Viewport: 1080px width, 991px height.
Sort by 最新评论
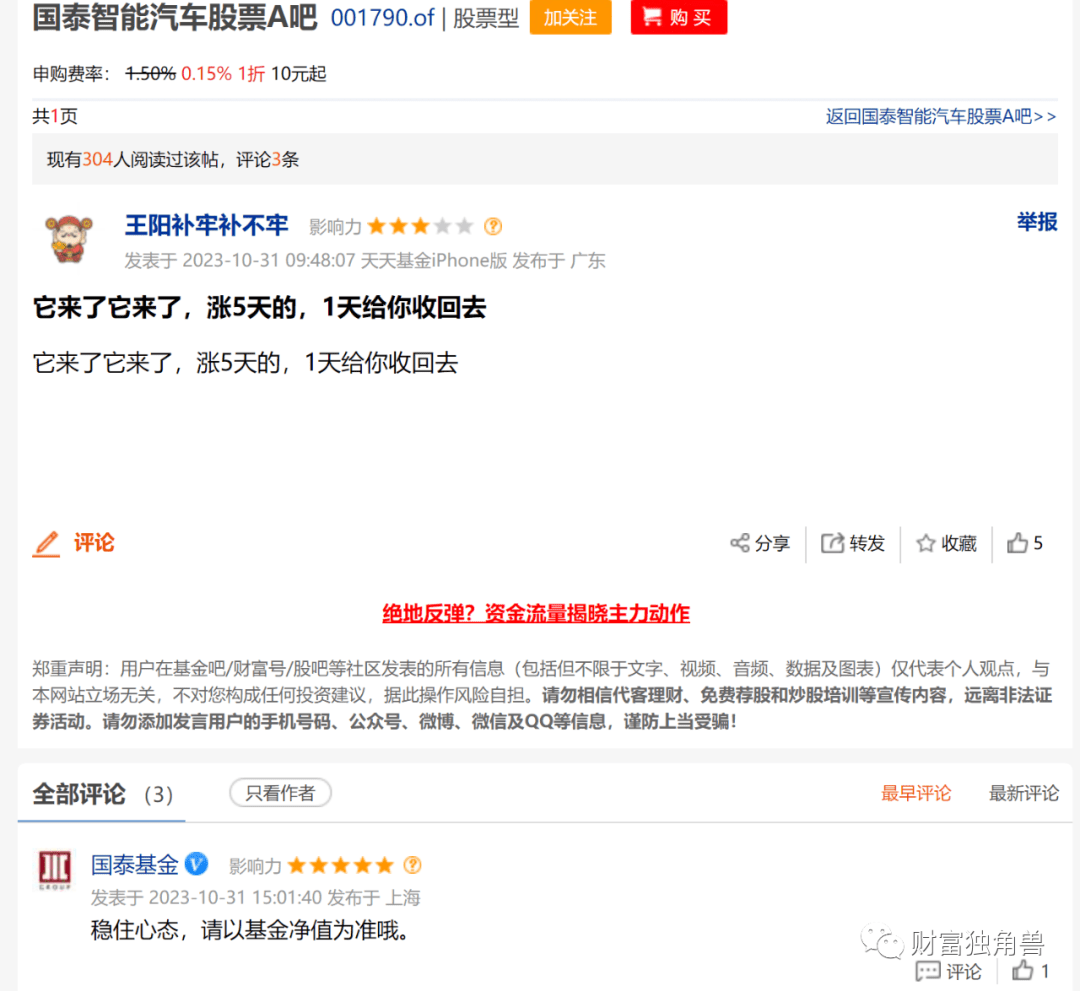(x=1024, y=793)
